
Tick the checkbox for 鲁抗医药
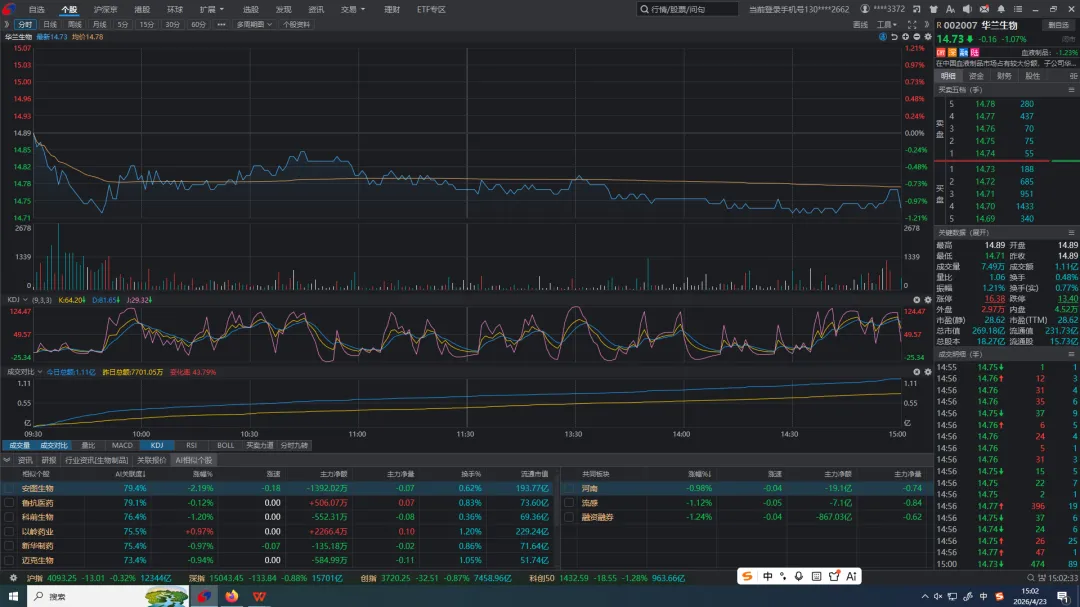coord(9,503)
